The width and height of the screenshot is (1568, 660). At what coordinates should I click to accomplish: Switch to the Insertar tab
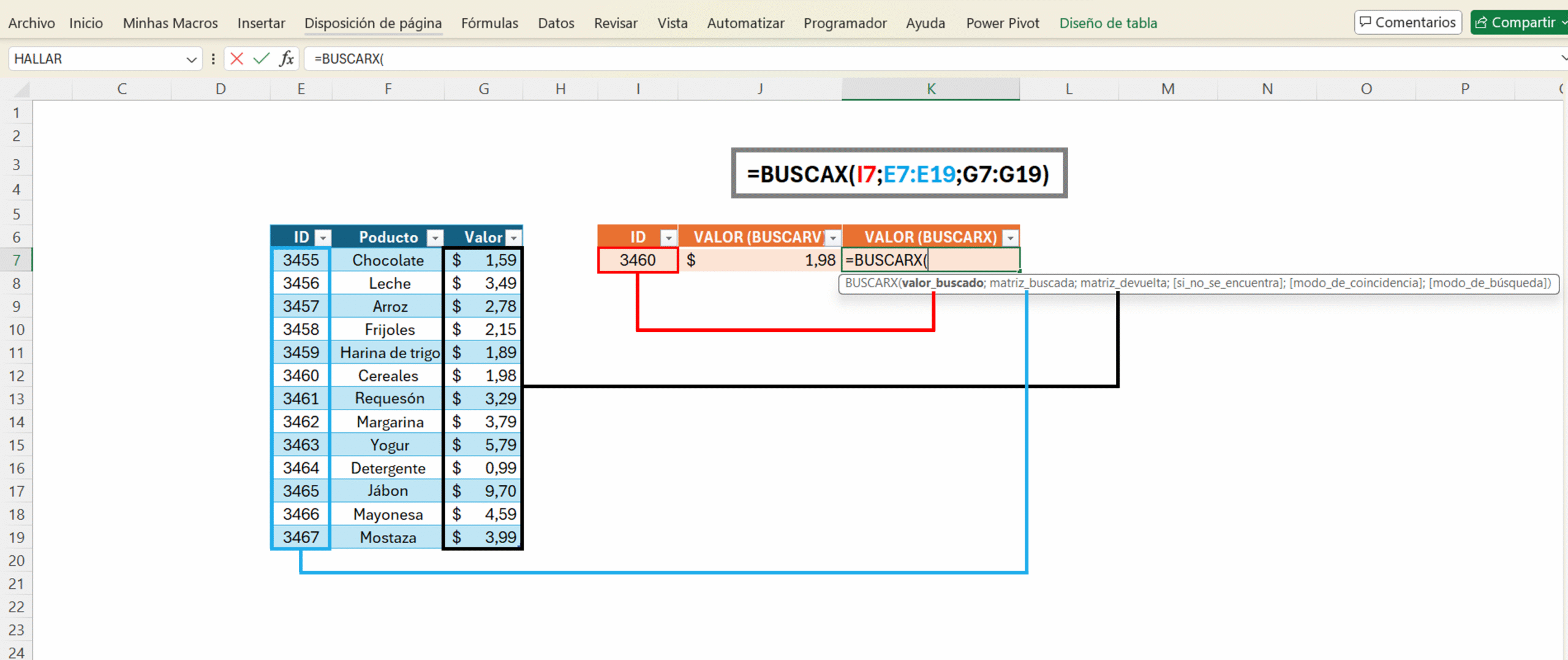pyautogui.click(x=262, y=23)
